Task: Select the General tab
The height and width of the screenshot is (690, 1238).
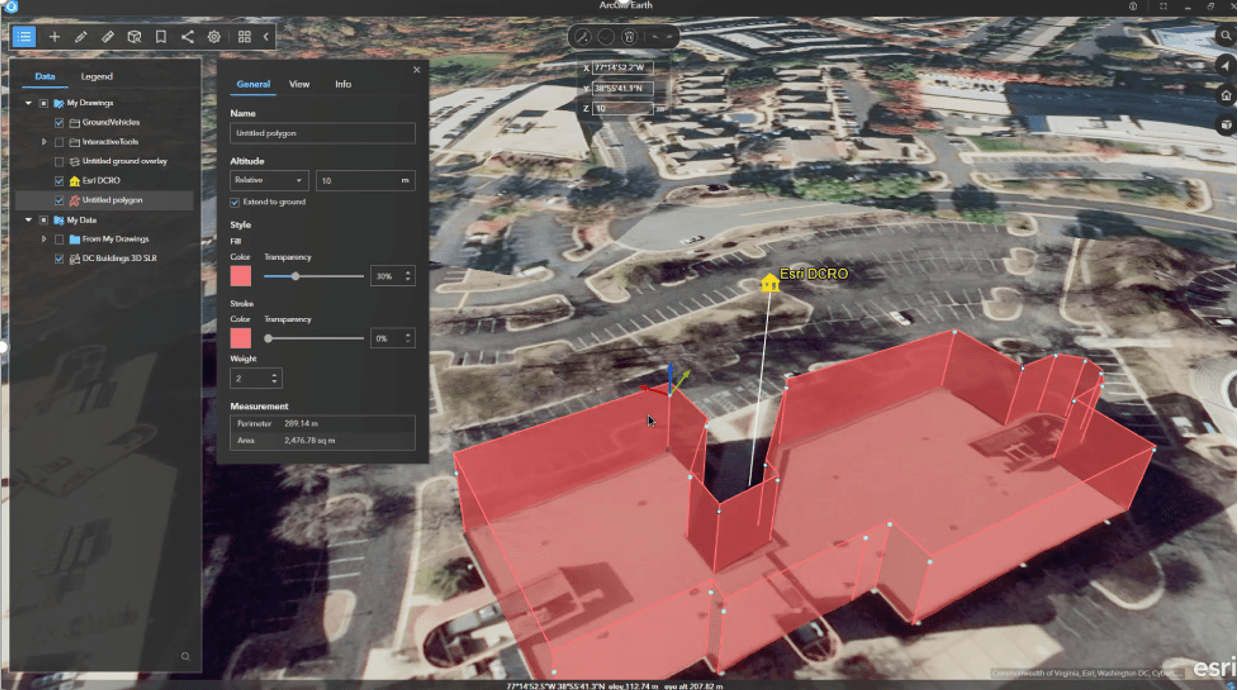Action: click(x=253, y=84)
